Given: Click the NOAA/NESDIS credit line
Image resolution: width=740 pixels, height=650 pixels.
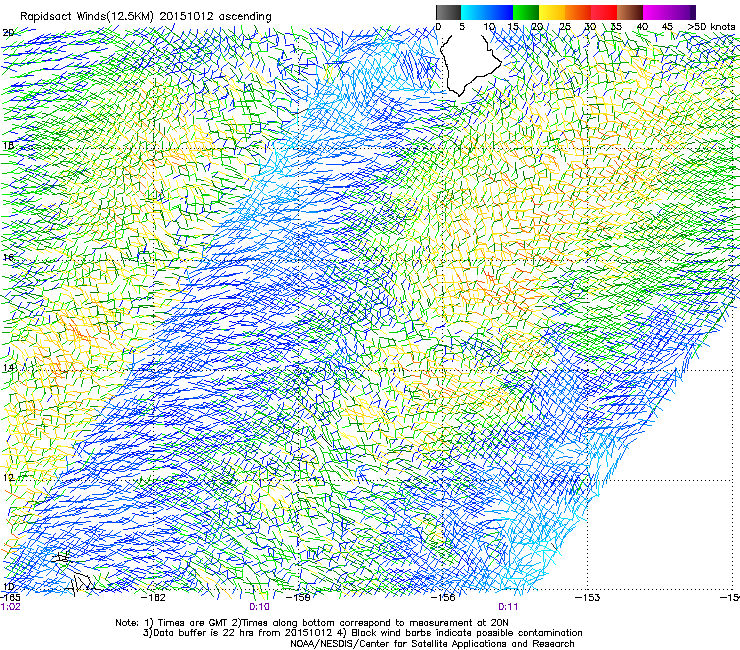Looking at the screenshot, I should coord(432,644).
